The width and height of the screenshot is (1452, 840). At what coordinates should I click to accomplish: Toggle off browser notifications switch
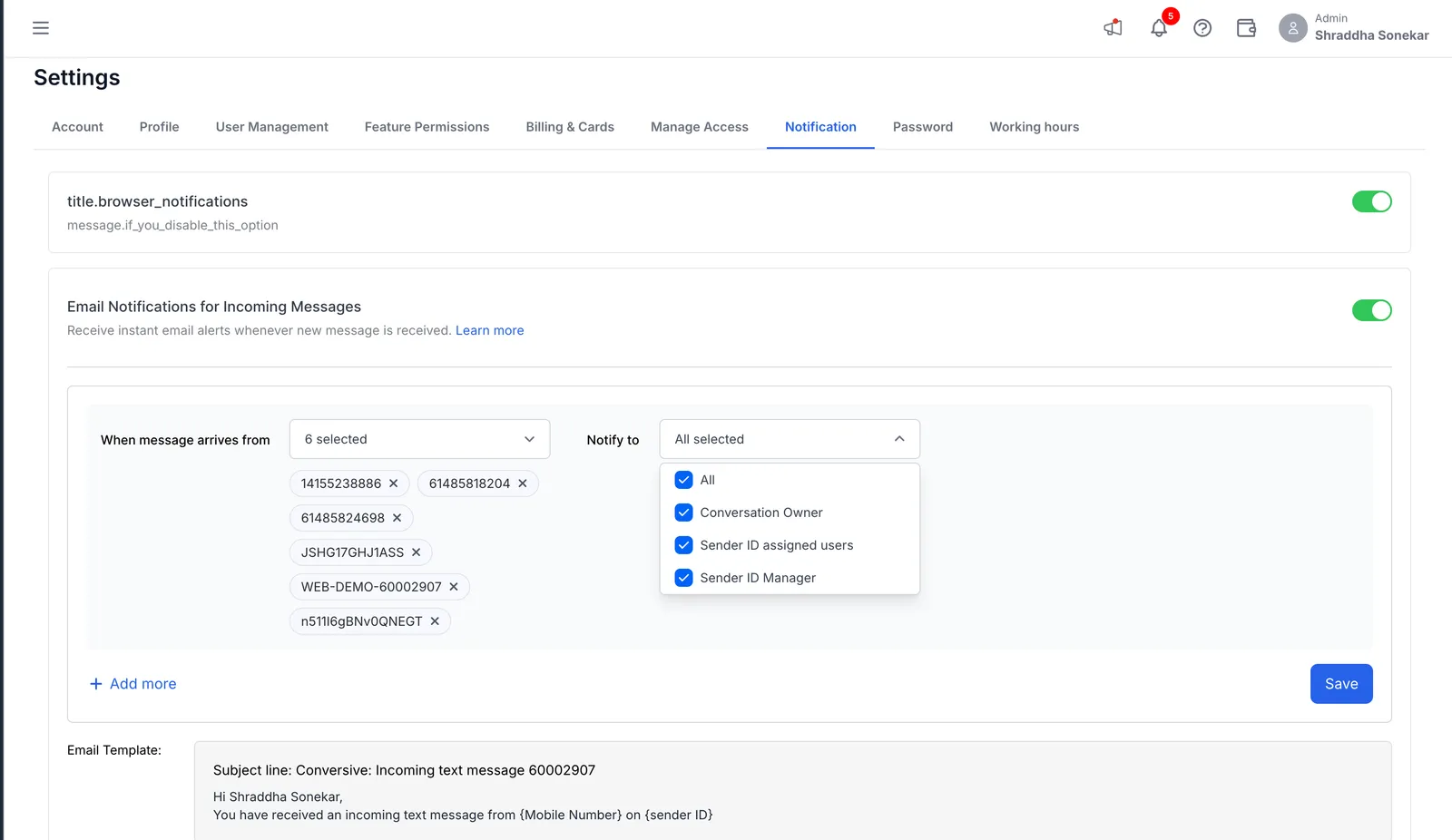(x=1371, y=201)
